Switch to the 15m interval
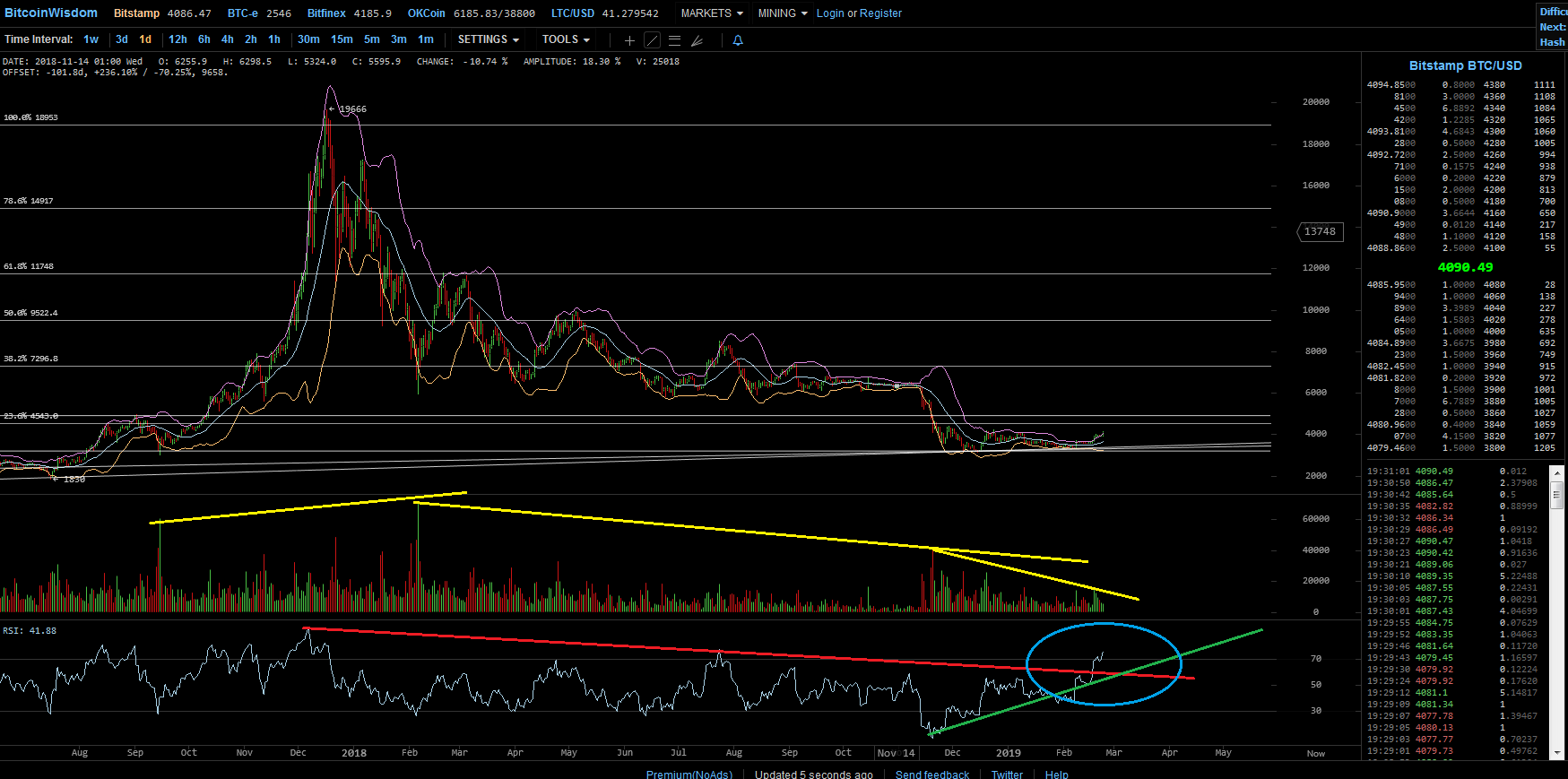The height and width of the screenshot is (779, 1568). point(342,39)
